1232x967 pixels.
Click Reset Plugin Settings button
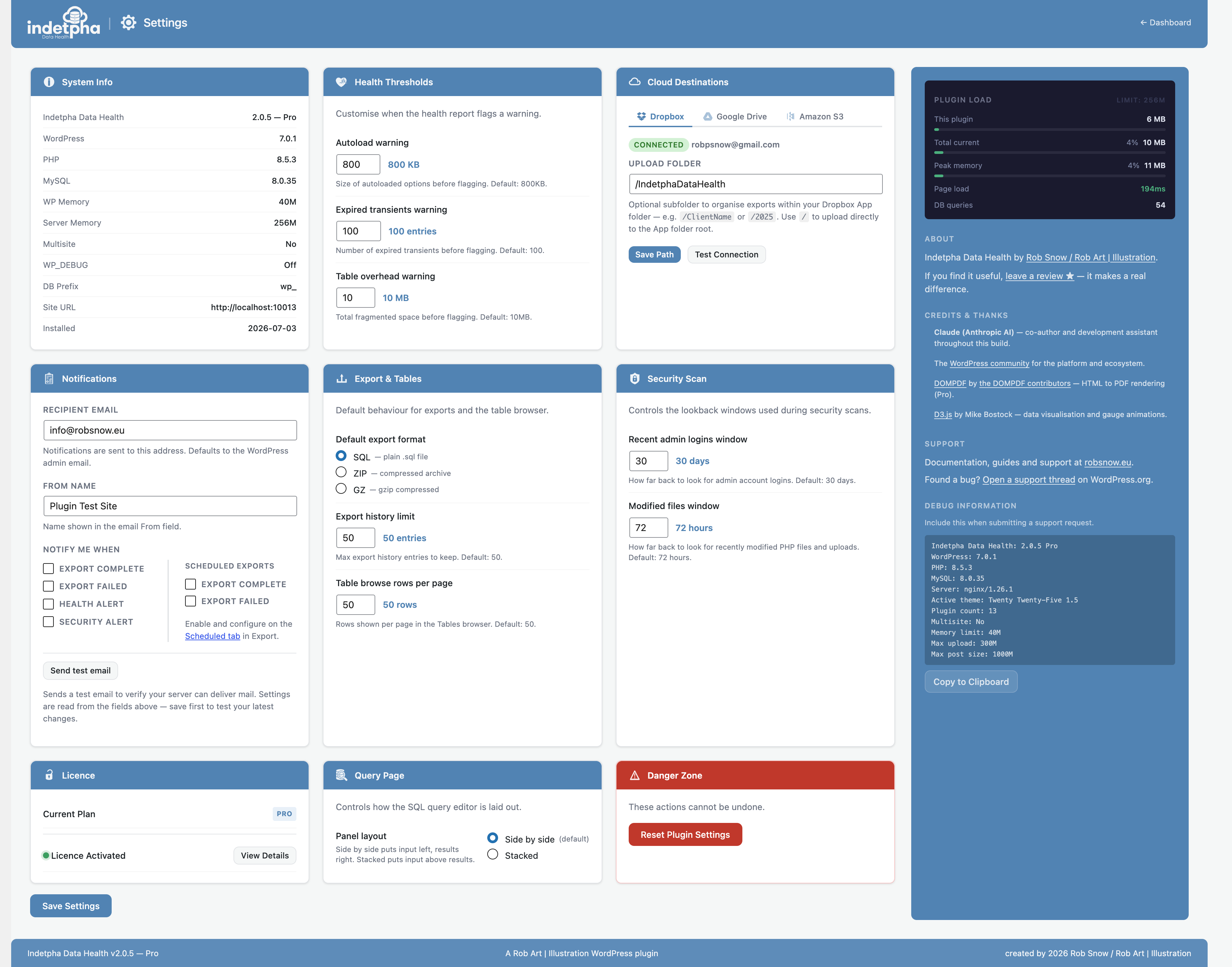pos(686,834)
